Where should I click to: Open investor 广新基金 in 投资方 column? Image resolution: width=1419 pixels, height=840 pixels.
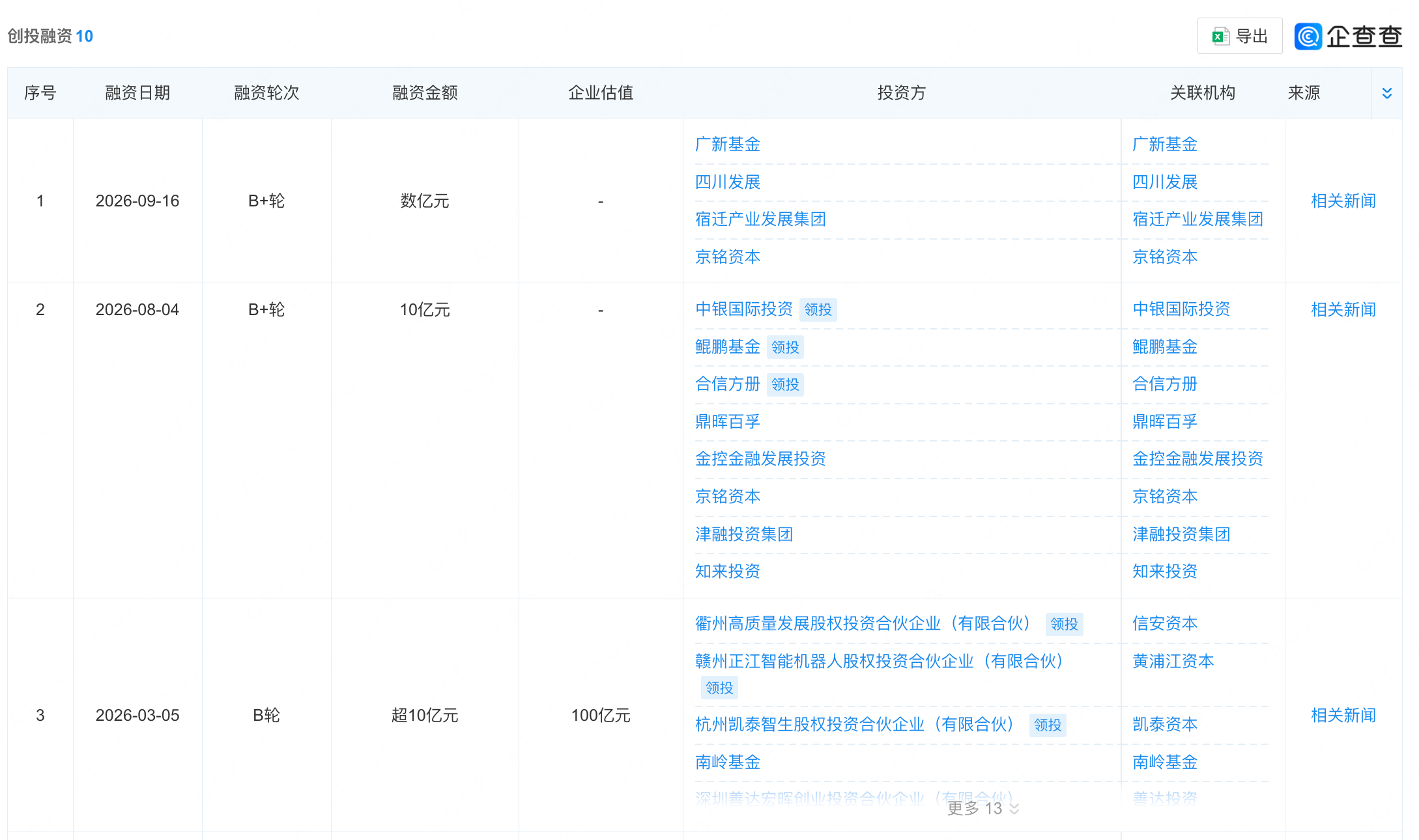[x=727, y=144]
